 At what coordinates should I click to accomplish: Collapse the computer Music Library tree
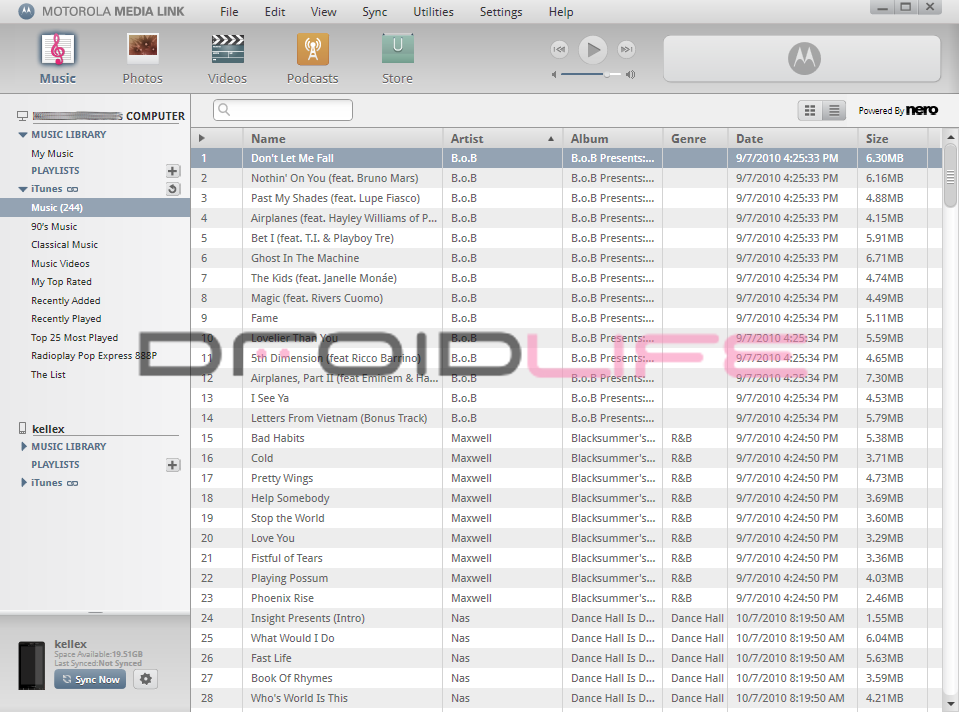tap(24, 135)
